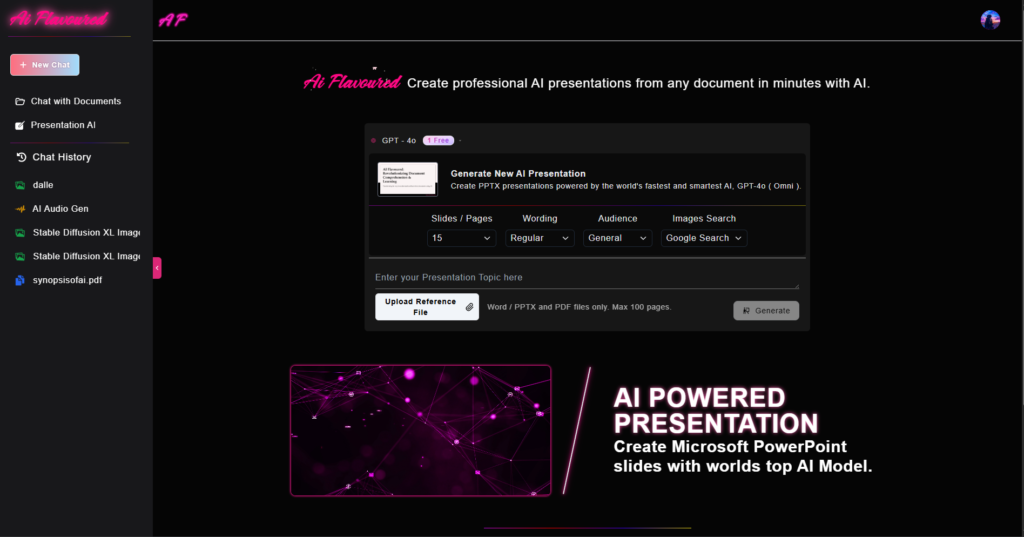
Task: Open Chat with Documents
Action: coord(76,101)
